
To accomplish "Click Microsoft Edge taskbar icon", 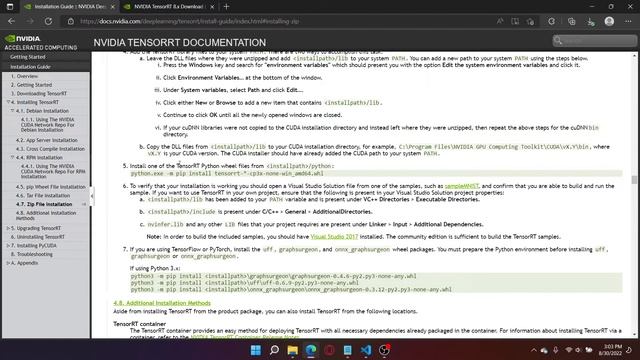I will pyautogui.click(x=311, y=350).
